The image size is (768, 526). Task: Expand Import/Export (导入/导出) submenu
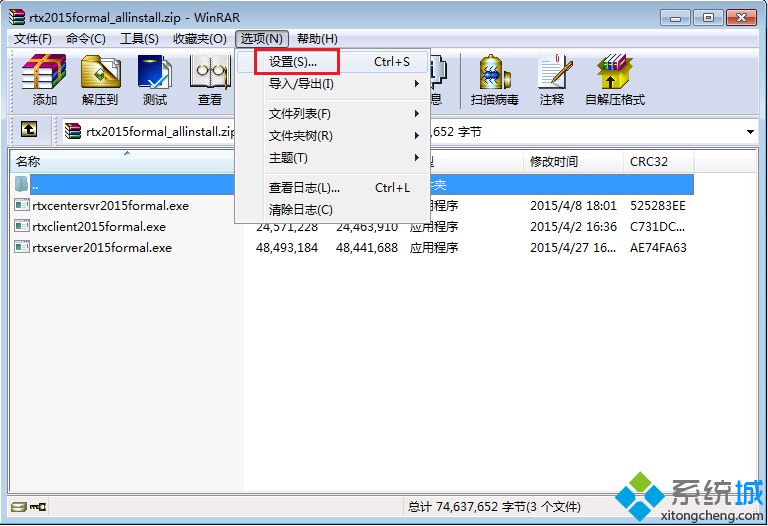pyautogui.click(x=332, y=84)
